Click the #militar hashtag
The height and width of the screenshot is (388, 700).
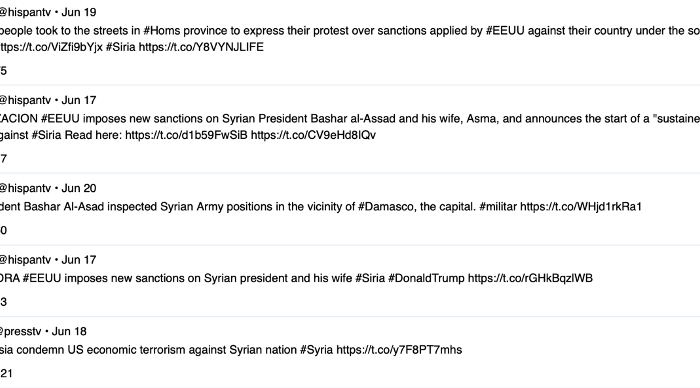(498, 207)
